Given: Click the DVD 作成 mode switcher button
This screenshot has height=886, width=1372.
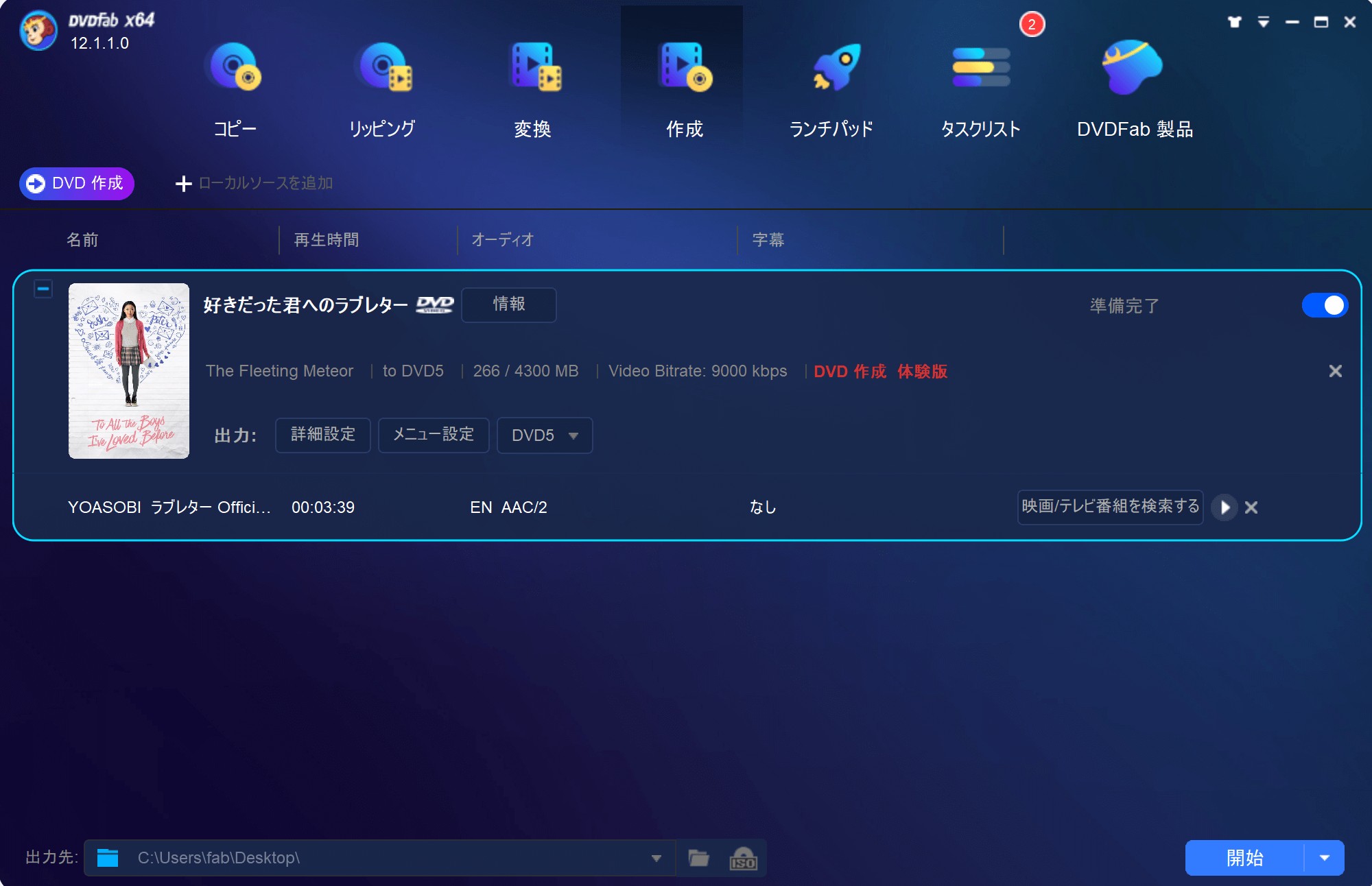Looking at the screenshot, I should pos(77,184).
